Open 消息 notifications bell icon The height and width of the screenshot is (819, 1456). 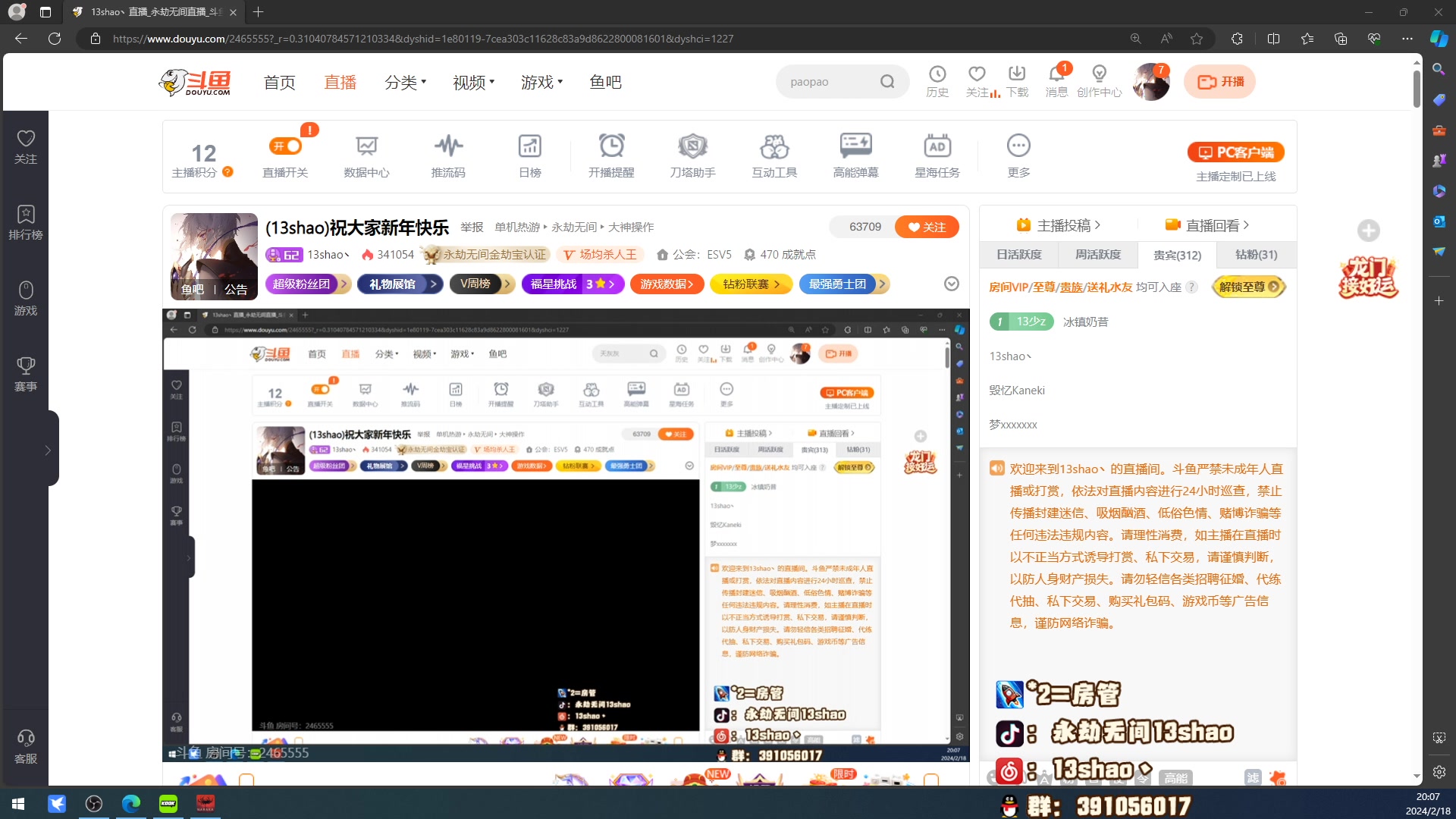1056,81
